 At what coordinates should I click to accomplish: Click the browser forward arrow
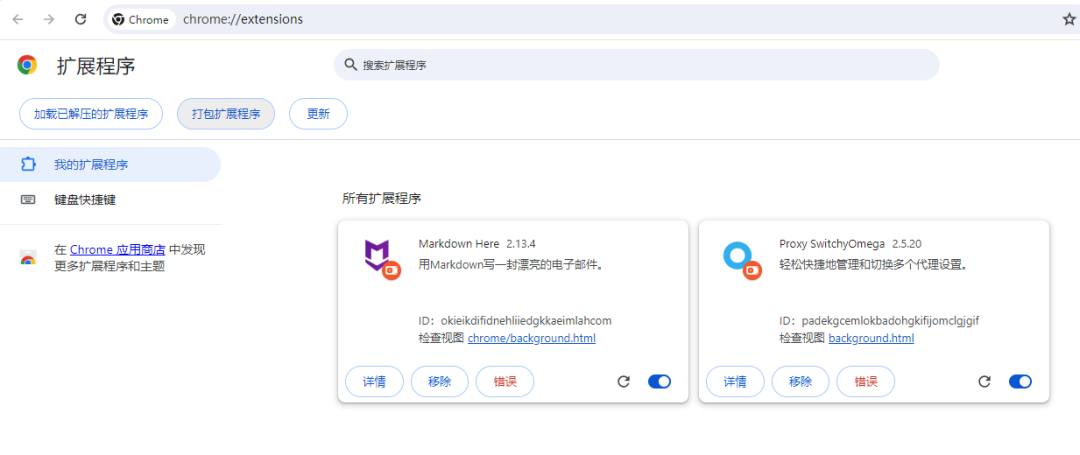(49, 19)
